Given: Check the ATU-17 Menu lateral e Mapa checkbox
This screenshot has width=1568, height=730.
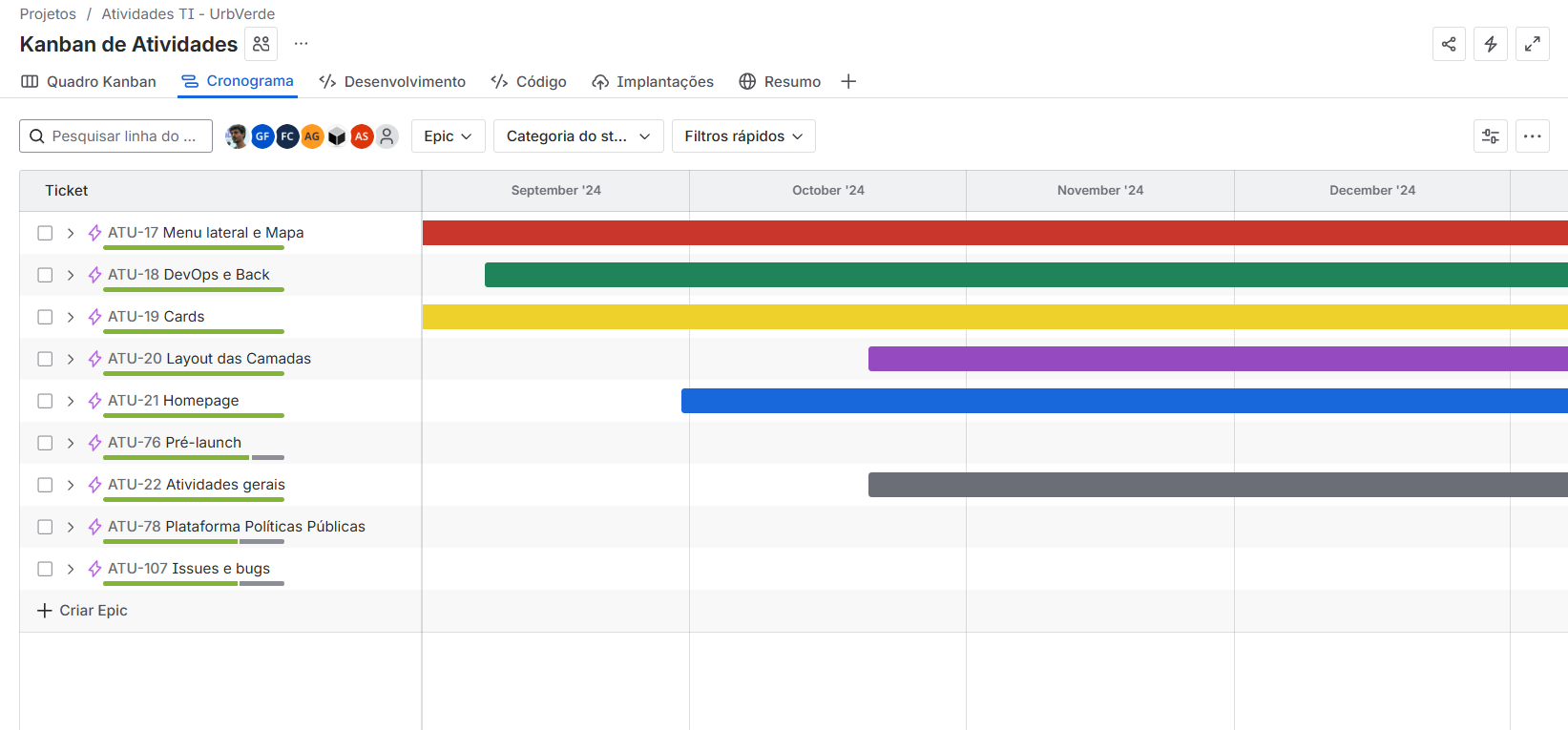Looking at the screenshot, I should [45, 233].
